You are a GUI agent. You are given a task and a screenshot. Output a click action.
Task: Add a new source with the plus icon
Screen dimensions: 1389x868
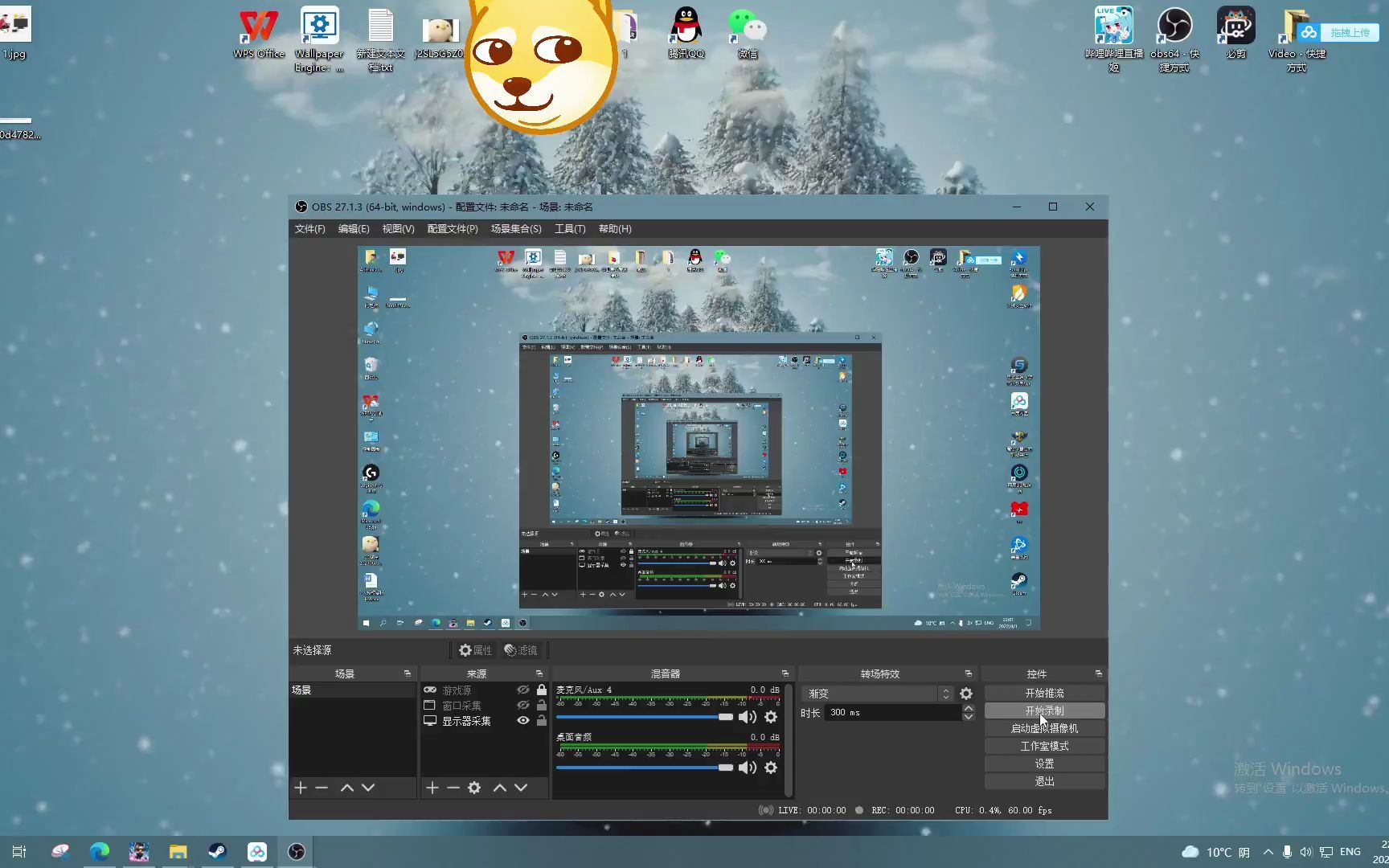pyautogui.click(x=432, y=788)
